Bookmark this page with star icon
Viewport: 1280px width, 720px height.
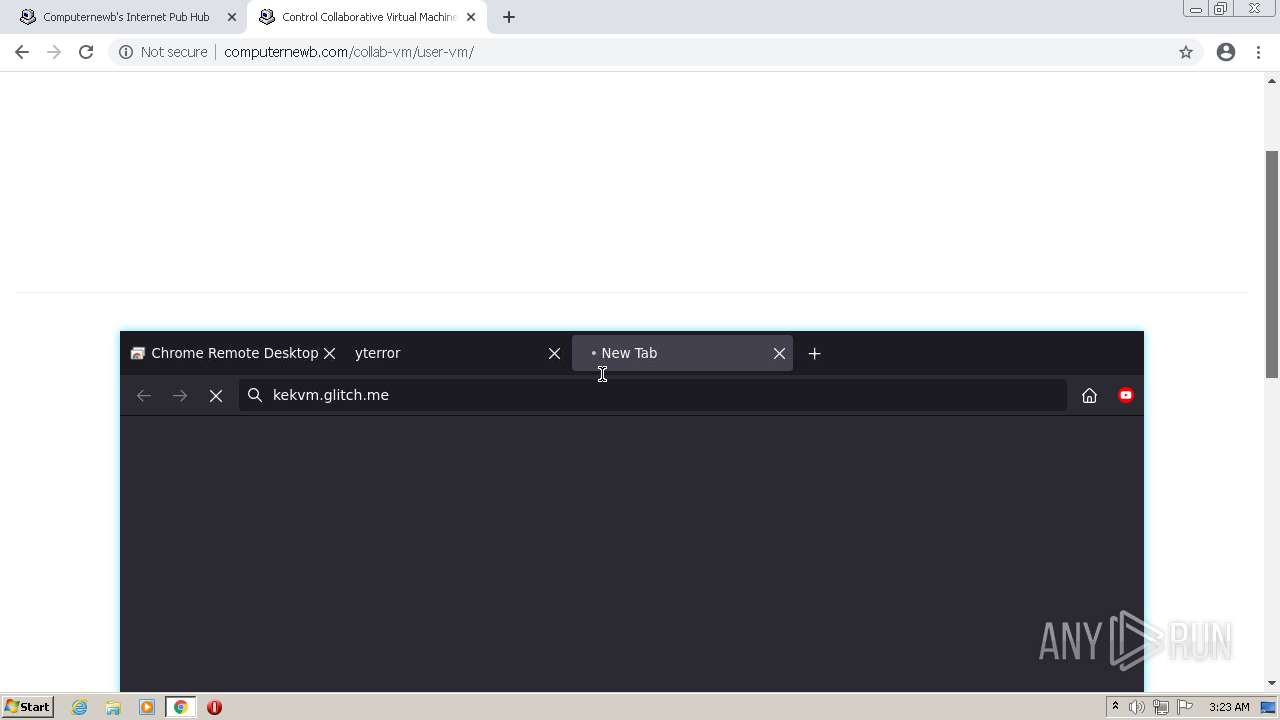point(1186,52)
